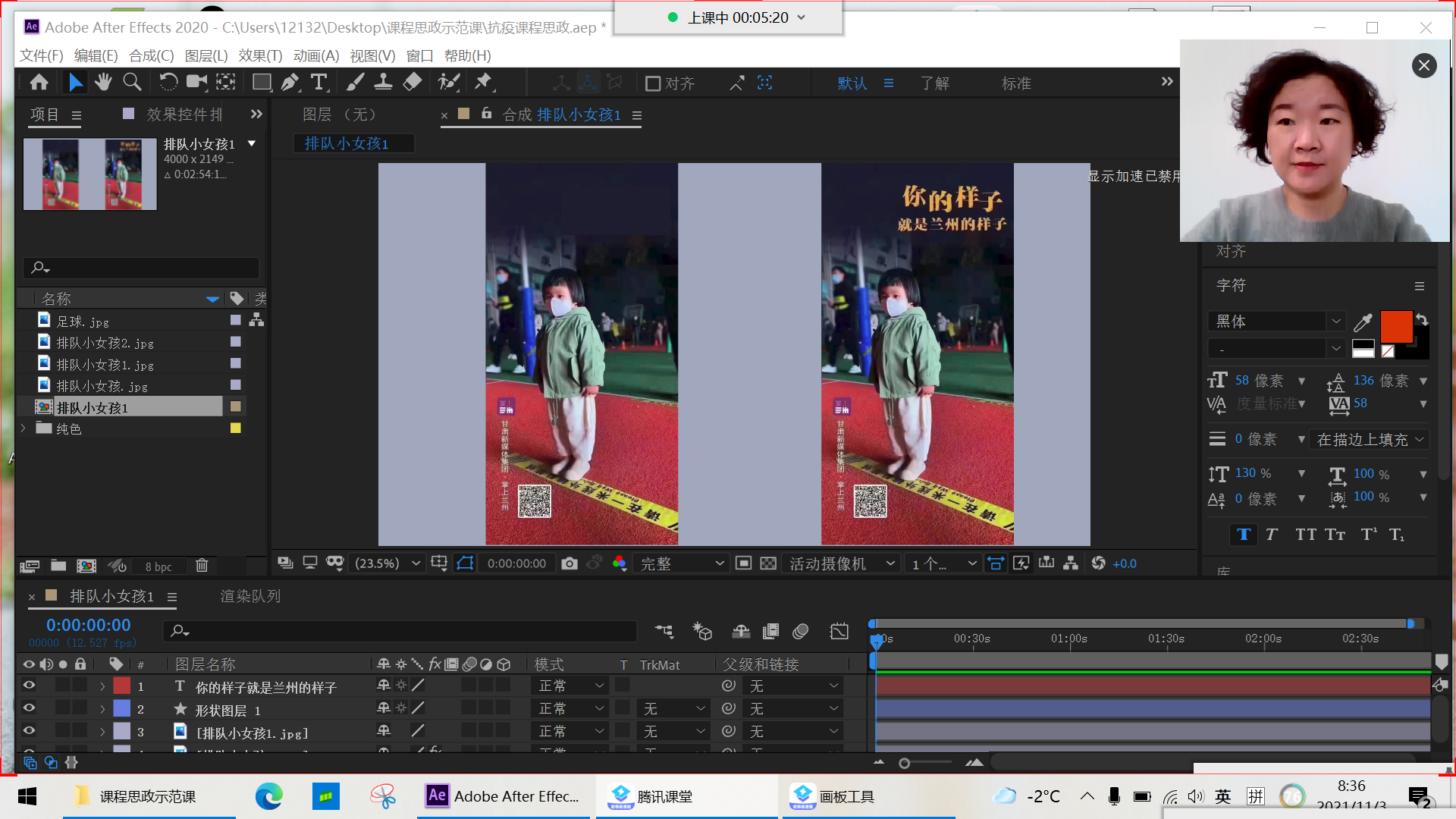Click the Rotation tool icon
Viewport: 1456px width, 819px height.
(168, 82)
